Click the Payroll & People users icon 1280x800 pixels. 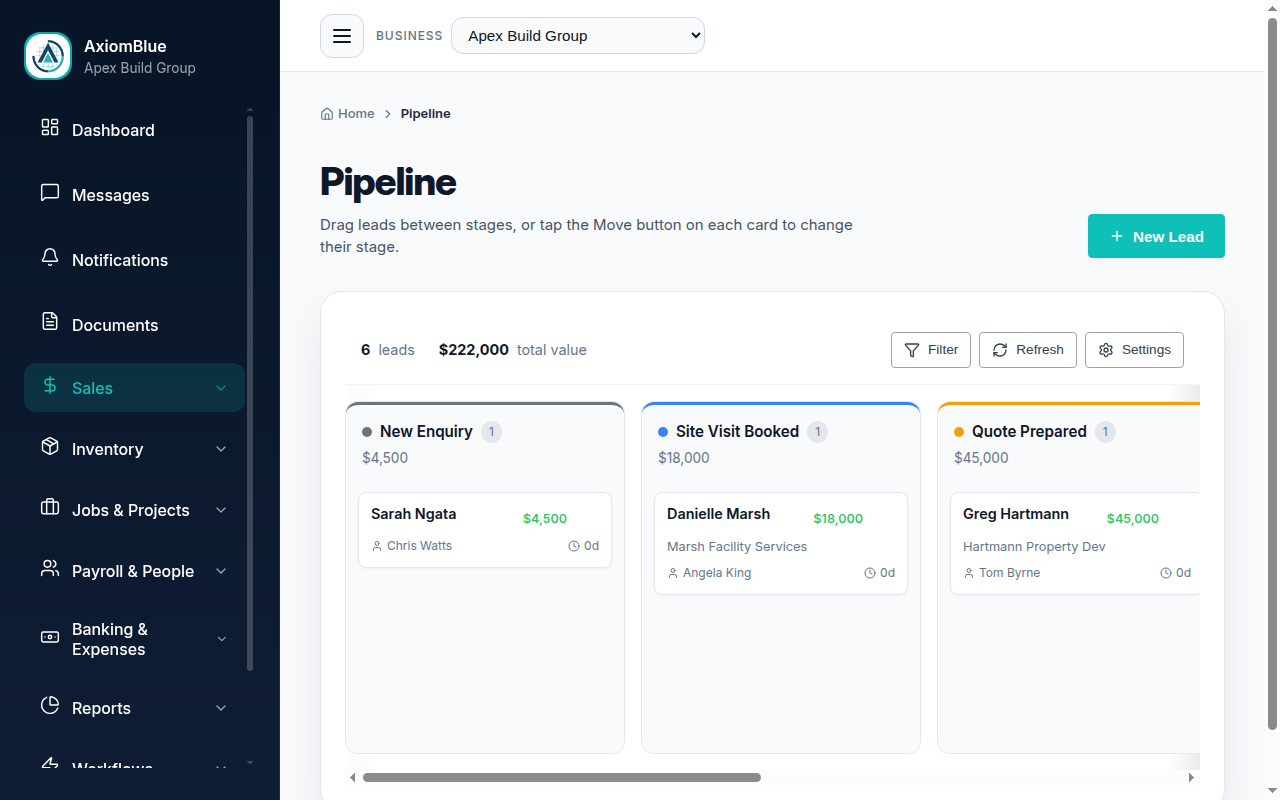coord(50,569)
